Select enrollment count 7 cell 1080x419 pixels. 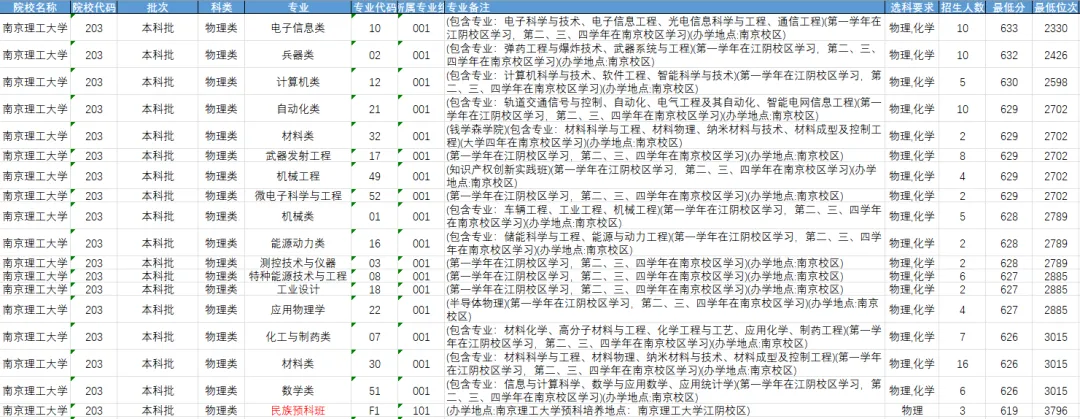coord(962,337)
